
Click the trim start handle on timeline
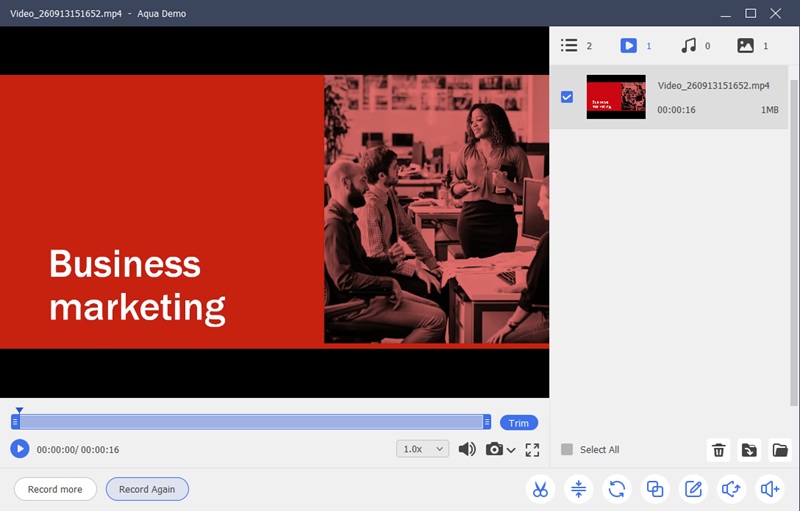(x=15, y=422)
